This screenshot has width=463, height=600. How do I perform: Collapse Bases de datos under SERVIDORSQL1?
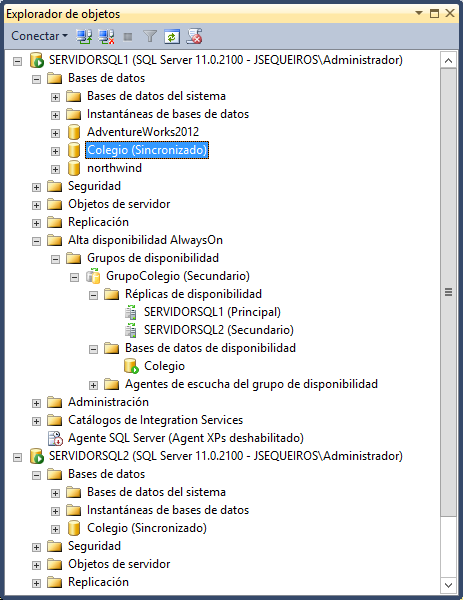tap(36, 79)
